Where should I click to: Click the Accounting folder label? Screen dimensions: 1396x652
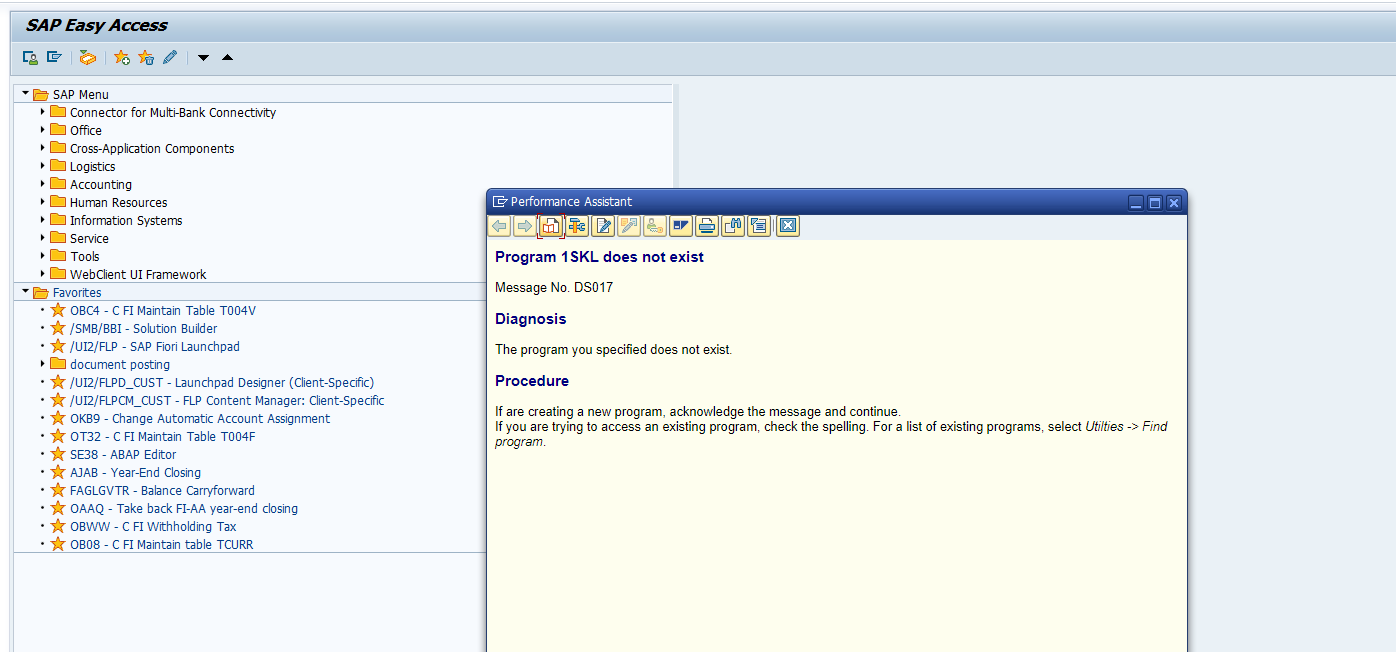pyautogui.click(x=100, y=185)
